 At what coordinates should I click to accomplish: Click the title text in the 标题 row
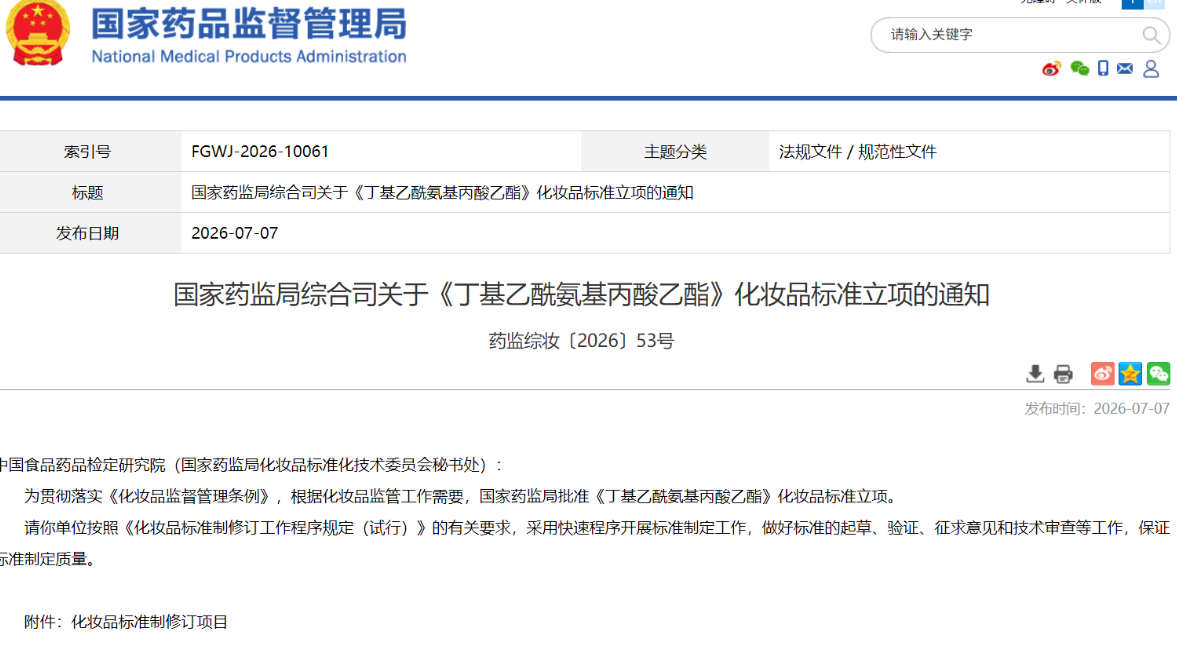coord(442,193)
